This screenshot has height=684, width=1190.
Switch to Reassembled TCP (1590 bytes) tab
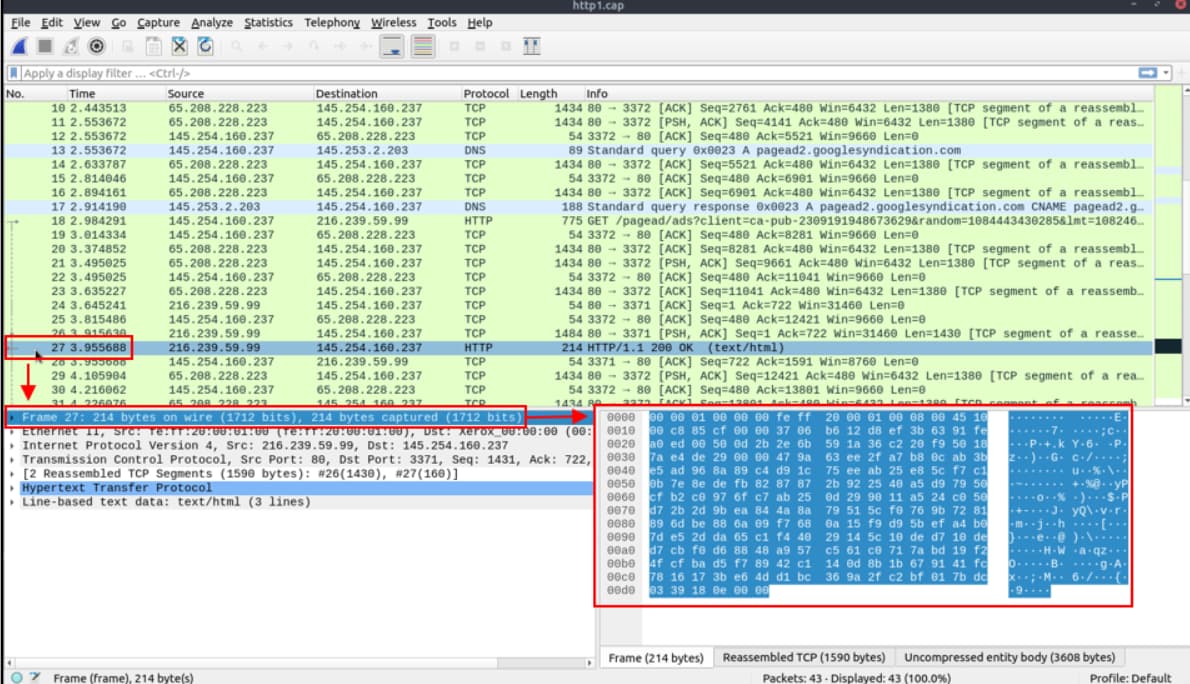[x=804, y=657]
